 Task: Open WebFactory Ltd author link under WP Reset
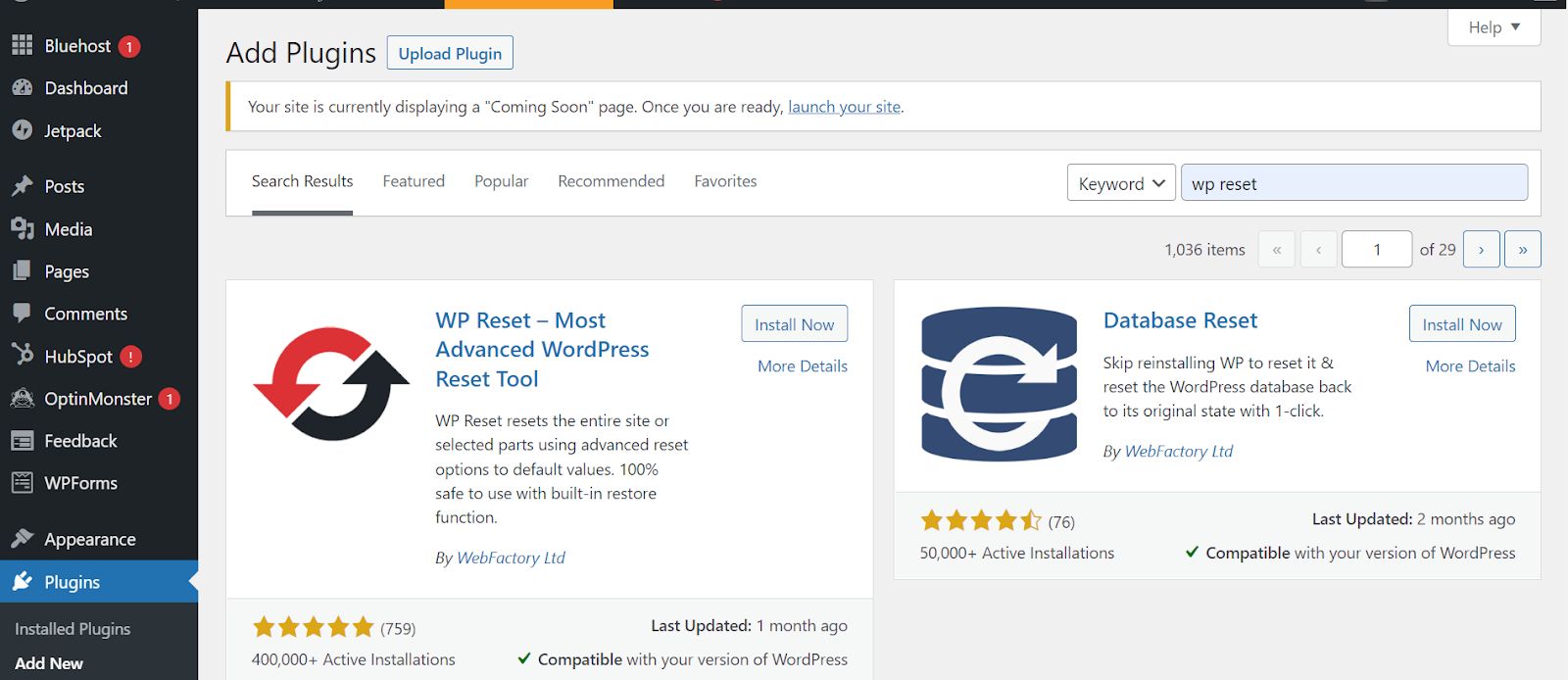coord(511,558)
